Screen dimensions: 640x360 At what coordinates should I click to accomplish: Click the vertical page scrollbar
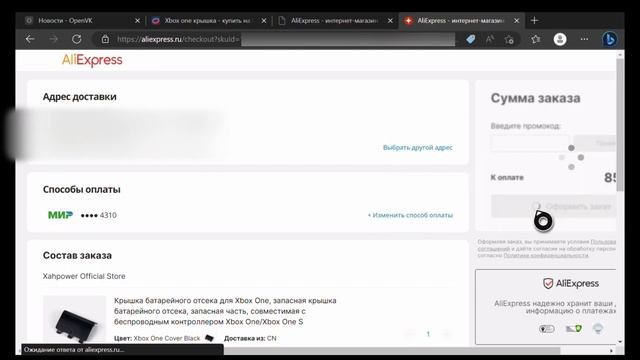[x=620, y=124]
